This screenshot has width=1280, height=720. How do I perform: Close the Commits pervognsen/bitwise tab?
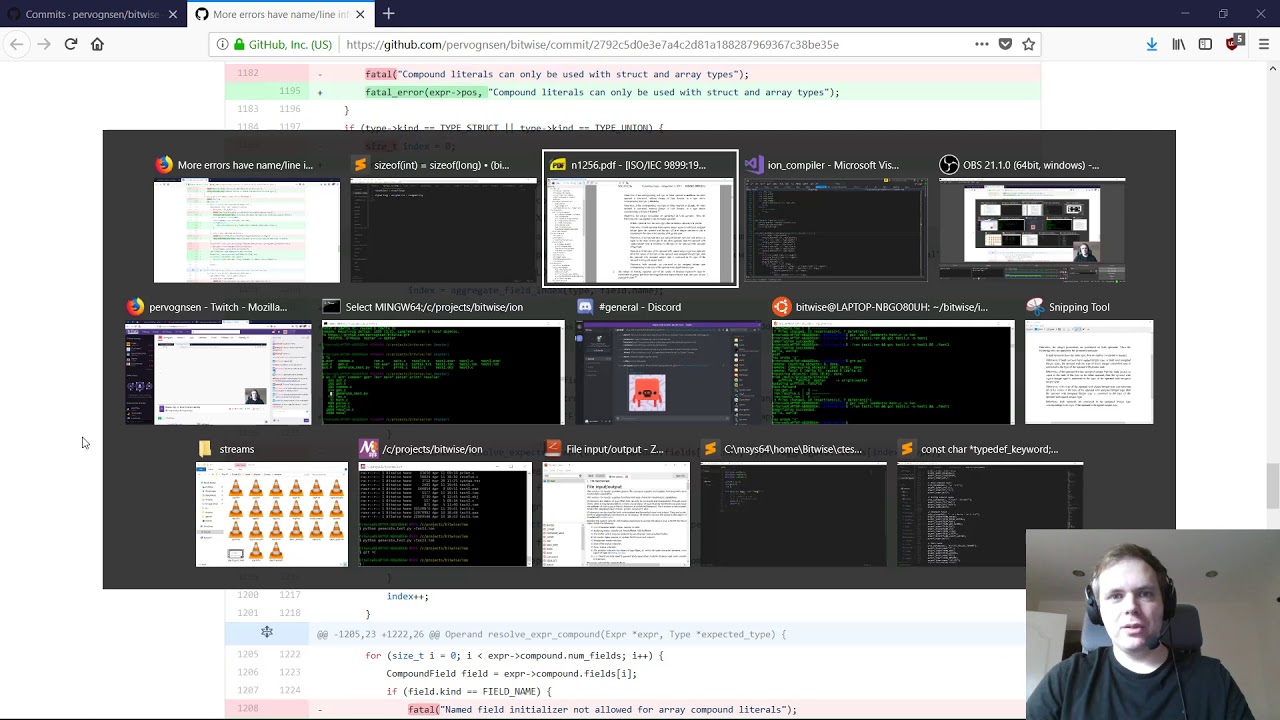173,14
